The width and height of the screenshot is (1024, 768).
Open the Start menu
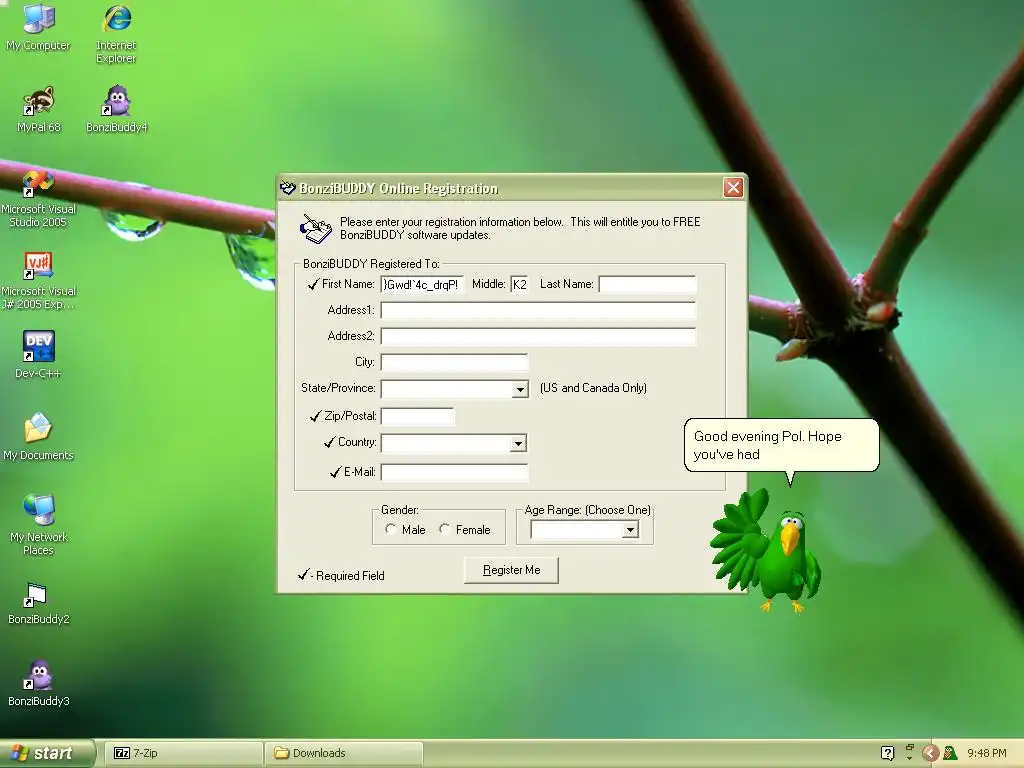click(x=47, y=753)
